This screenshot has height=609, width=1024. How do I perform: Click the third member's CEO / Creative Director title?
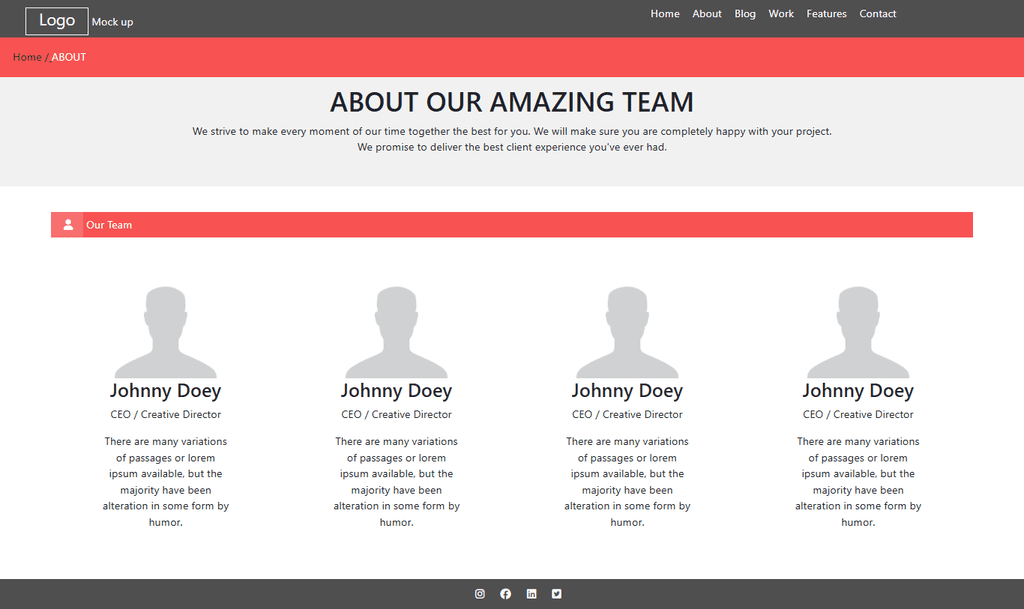pos(627,414)
